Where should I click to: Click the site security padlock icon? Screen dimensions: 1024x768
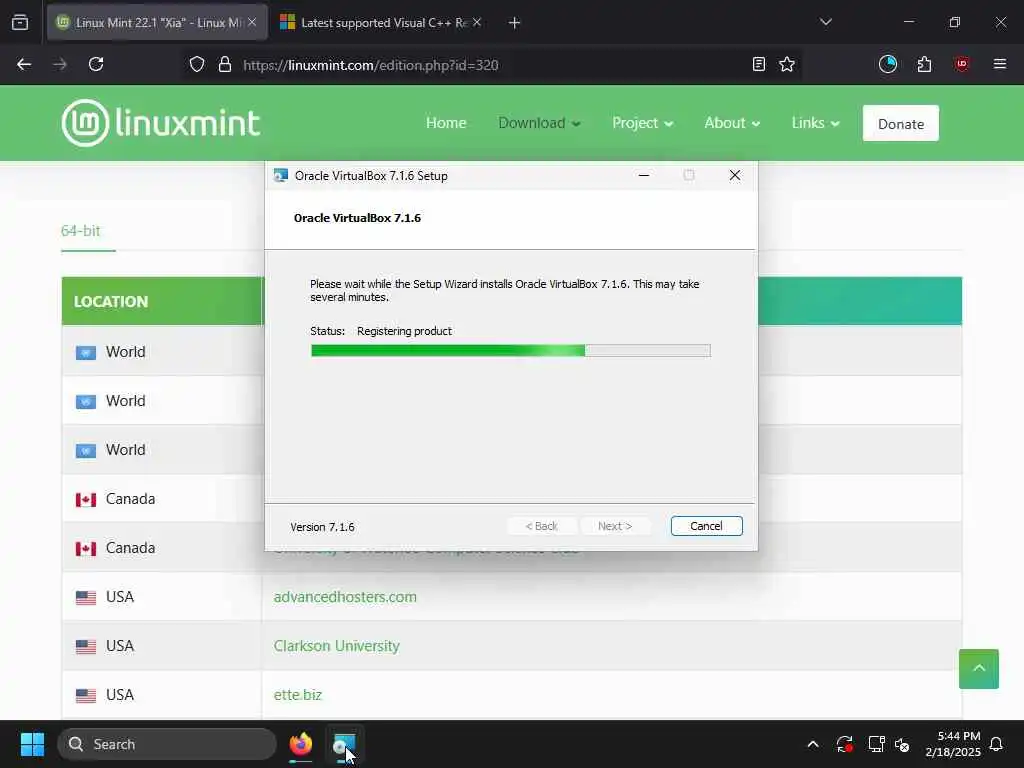[225, 64]
